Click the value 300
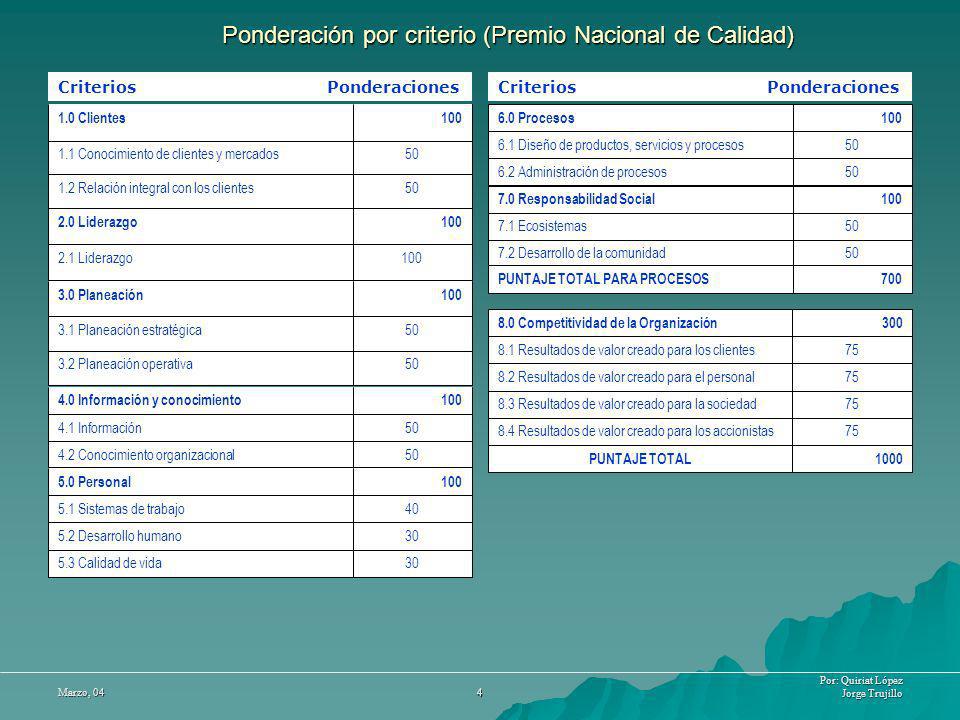This screenshot has height=720, width=960. (891, 323)
